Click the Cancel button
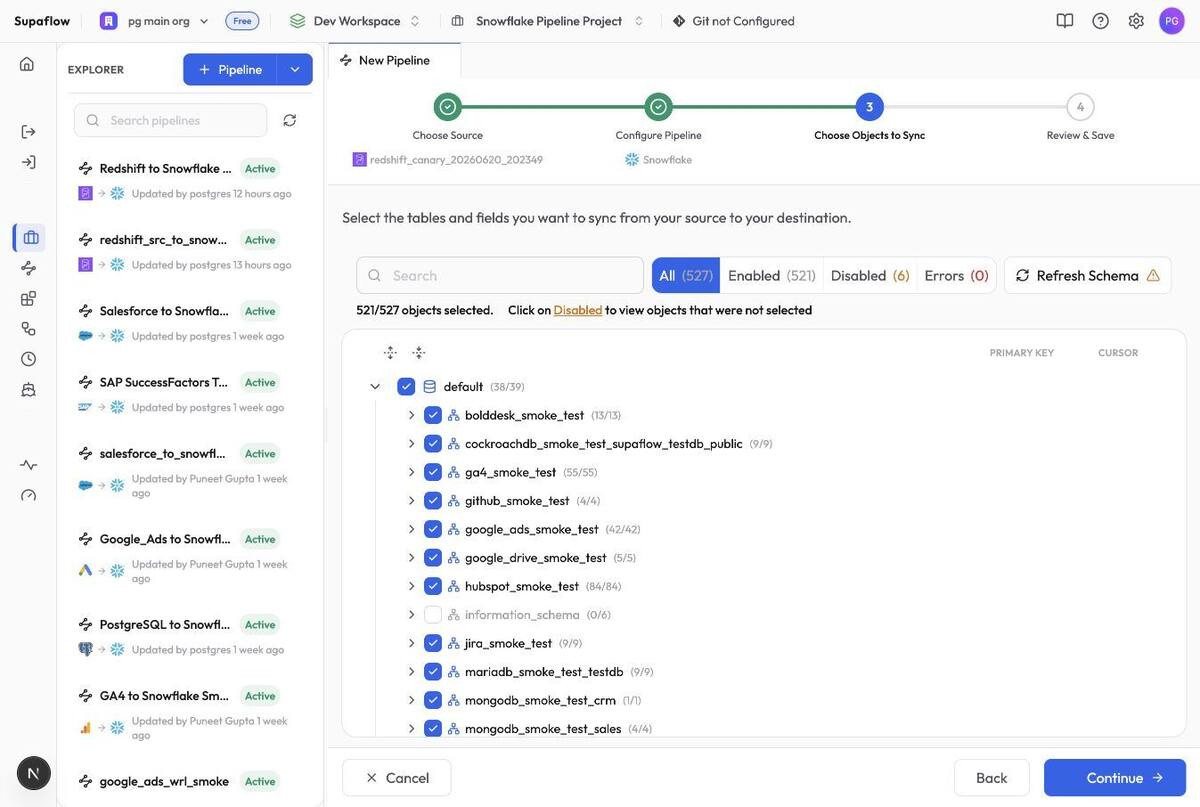Image resolution: width=1200 pixels, height=807 pixels. pos(397,778)
